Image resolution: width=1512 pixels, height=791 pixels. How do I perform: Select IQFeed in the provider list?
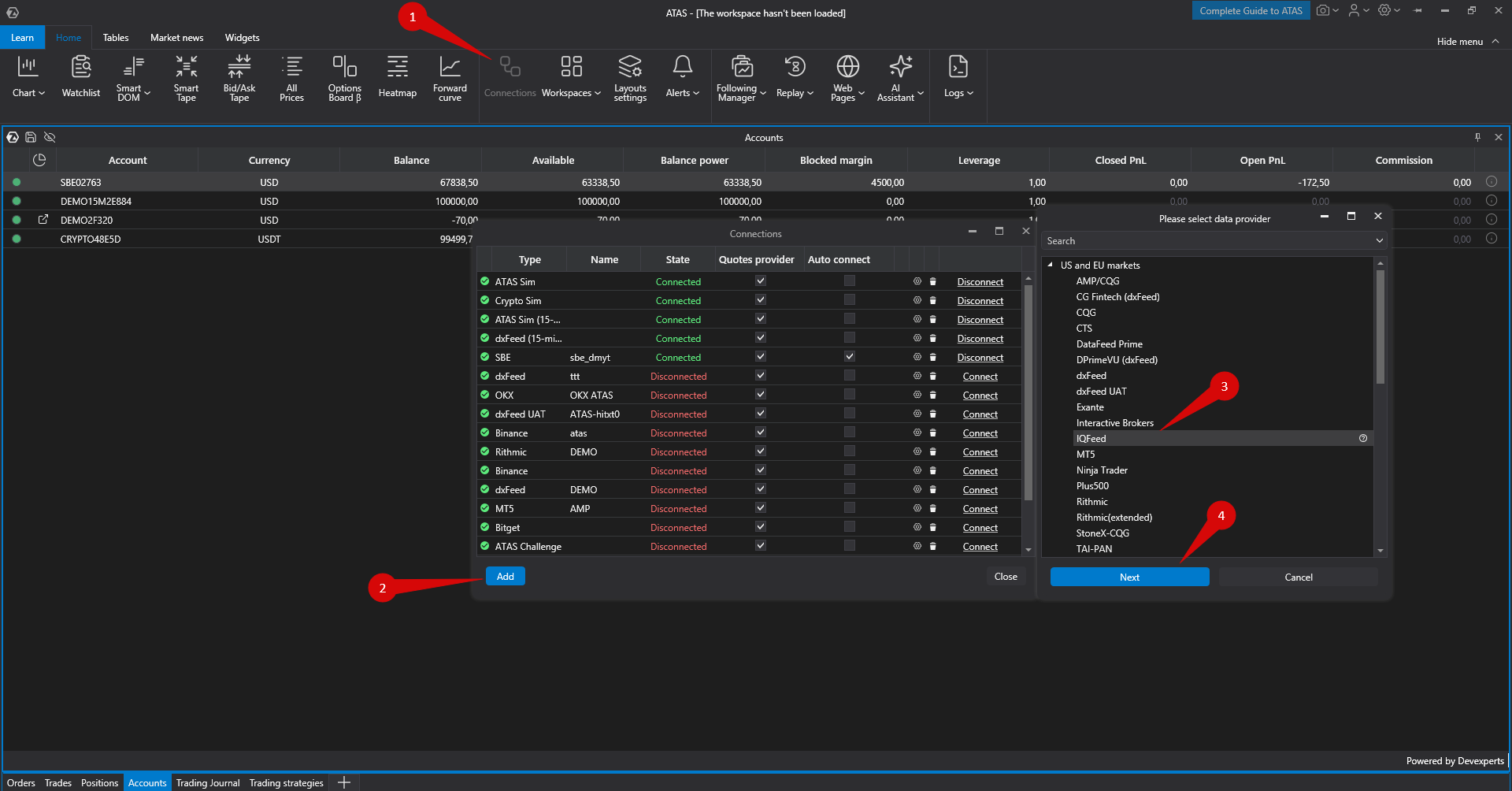pyautogui.click(x=1223, y=438)
